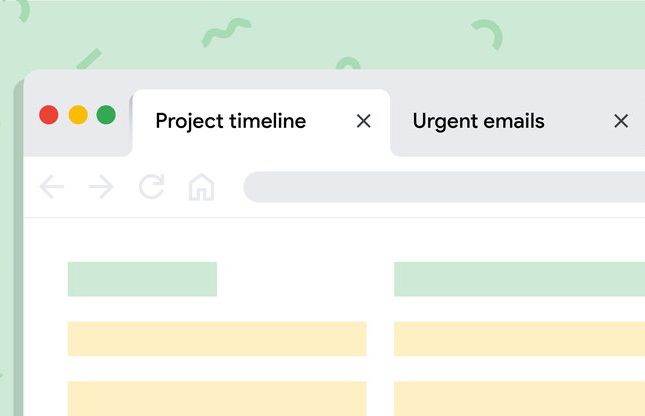The height and width of the screenshot is (416, 645).
Task: Click the wavy squiggle above Project timeline tab
Action: (x=226, y=34)
